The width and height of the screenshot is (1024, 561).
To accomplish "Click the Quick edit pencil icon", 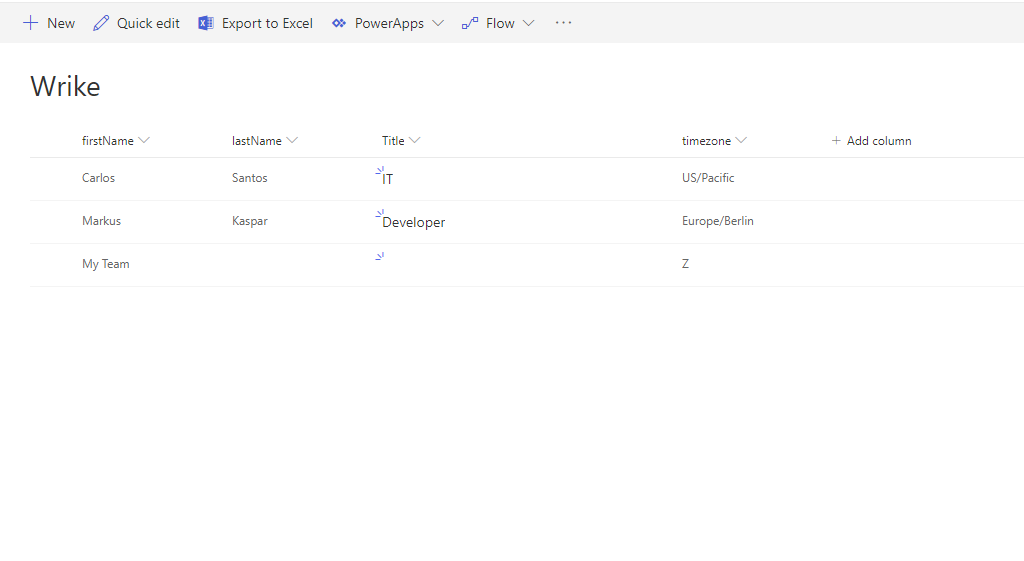I will pyautogui.click(x=101, y=23).
